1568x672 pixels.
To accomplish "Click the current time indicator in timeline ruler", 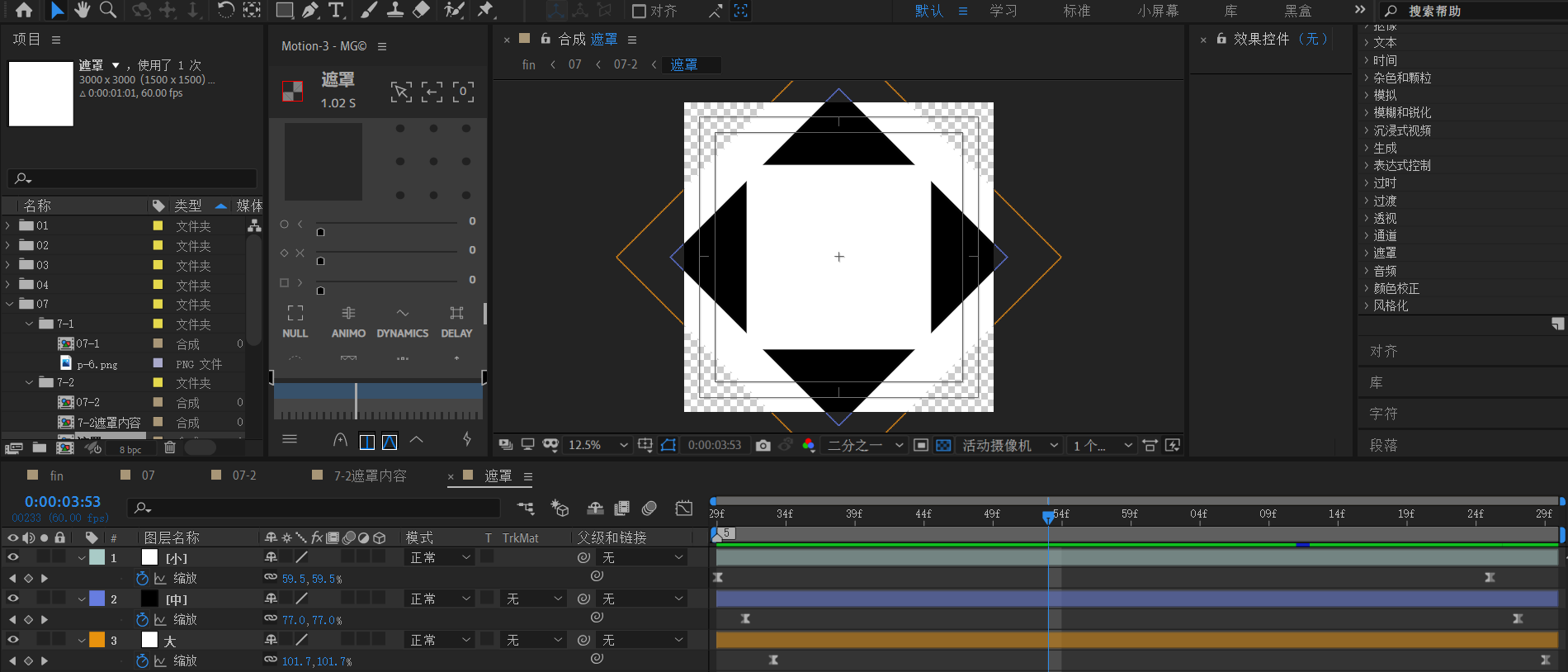I will pos(1048,516).
